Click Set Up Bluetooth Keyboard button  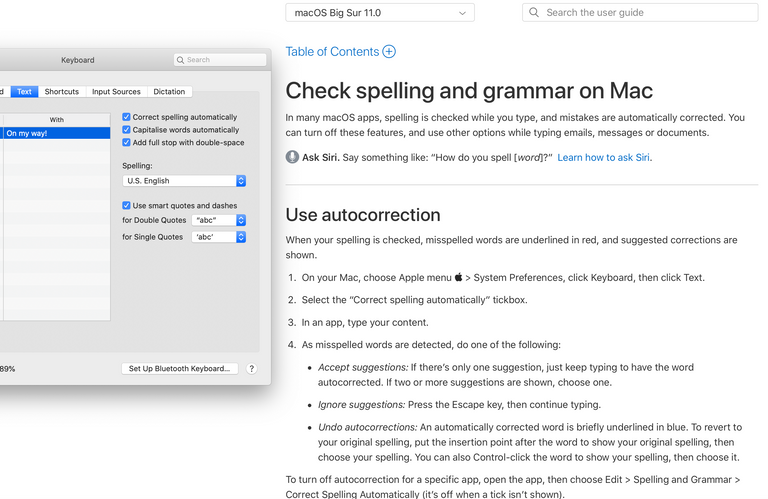pyautogui.click(x=180, y=369)
